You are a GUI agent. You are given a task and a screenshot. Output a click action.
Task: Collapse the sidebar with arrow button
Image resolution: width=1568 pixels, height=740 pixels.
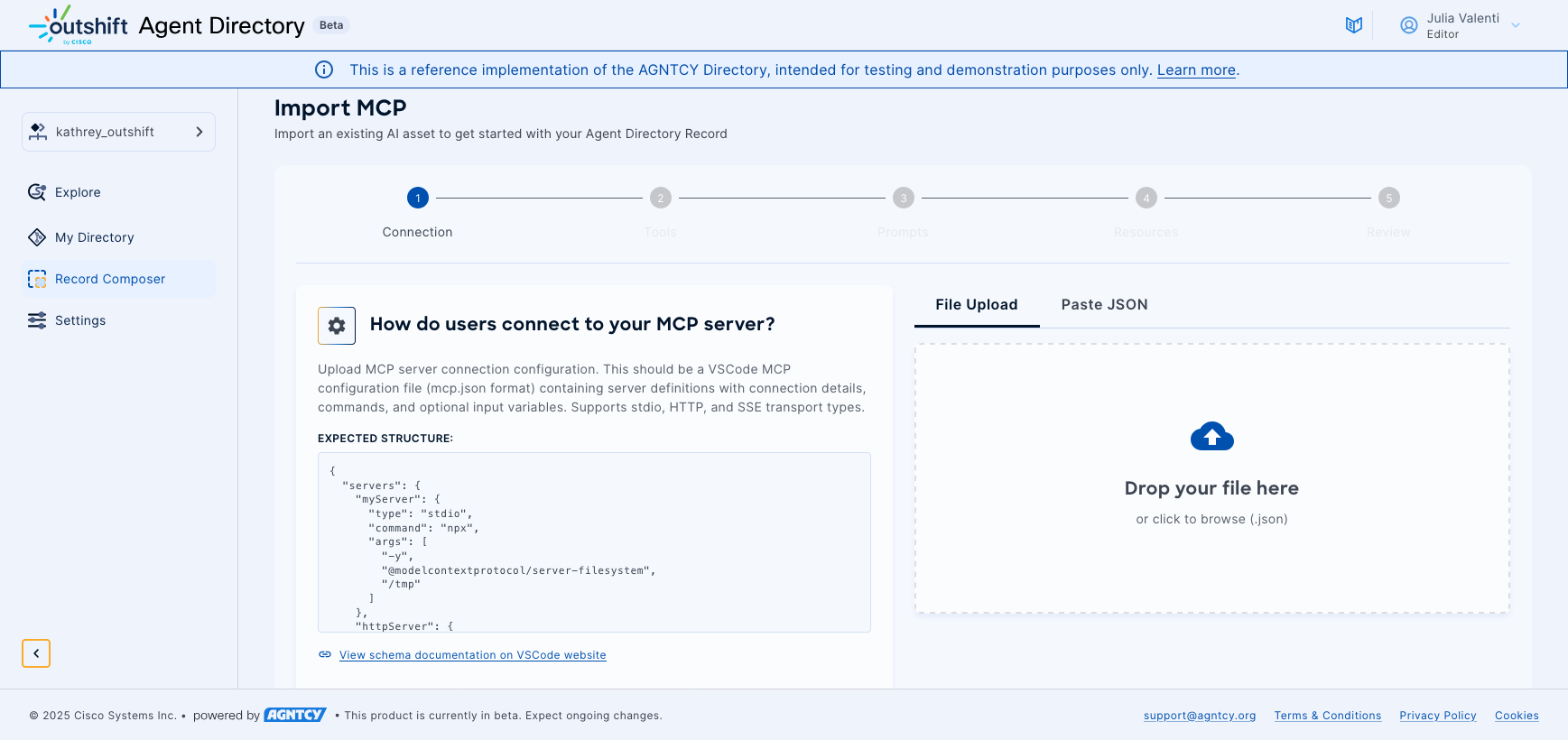point(36,652)
